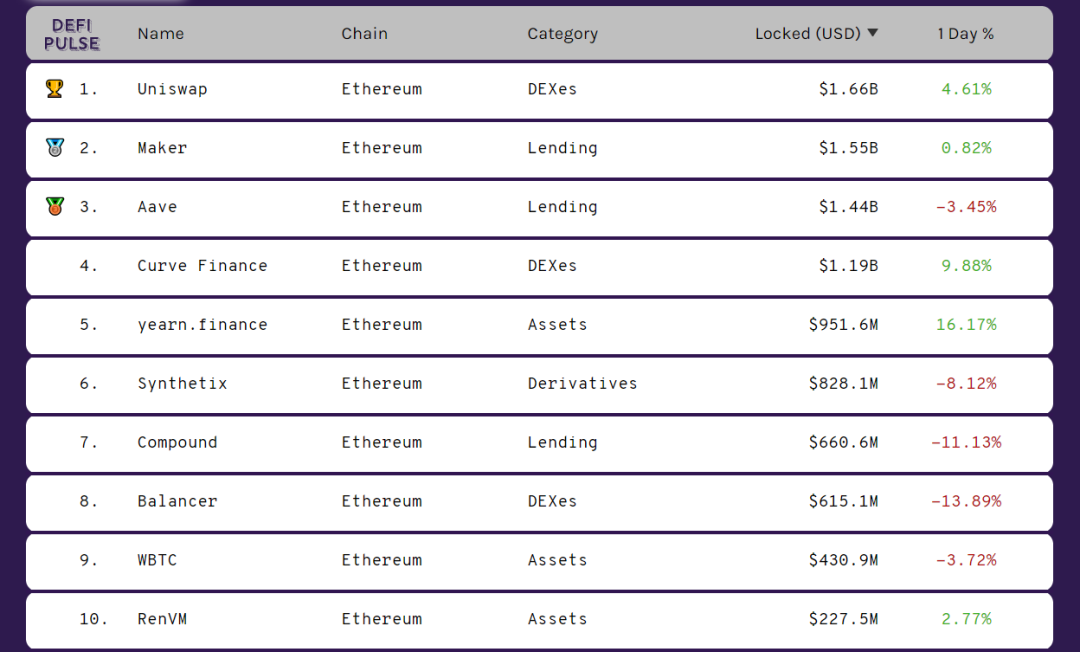Open the Curve Finance entry
This screenshot has width=1080, height=652.
pyautogui.click(x=202, y=266)
